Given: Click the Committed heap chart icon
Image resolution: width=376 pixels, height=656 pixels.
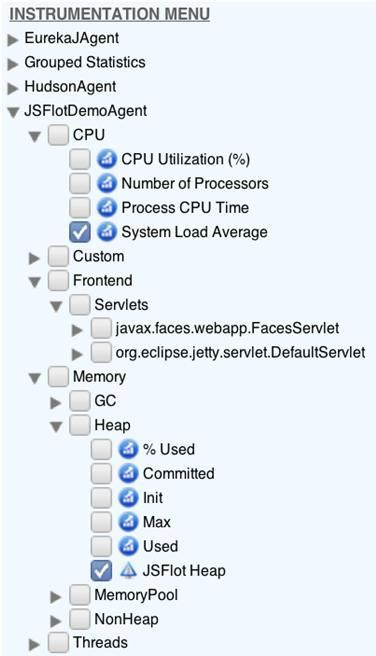Looking at the screenshot, I should [x=128, y=474].
